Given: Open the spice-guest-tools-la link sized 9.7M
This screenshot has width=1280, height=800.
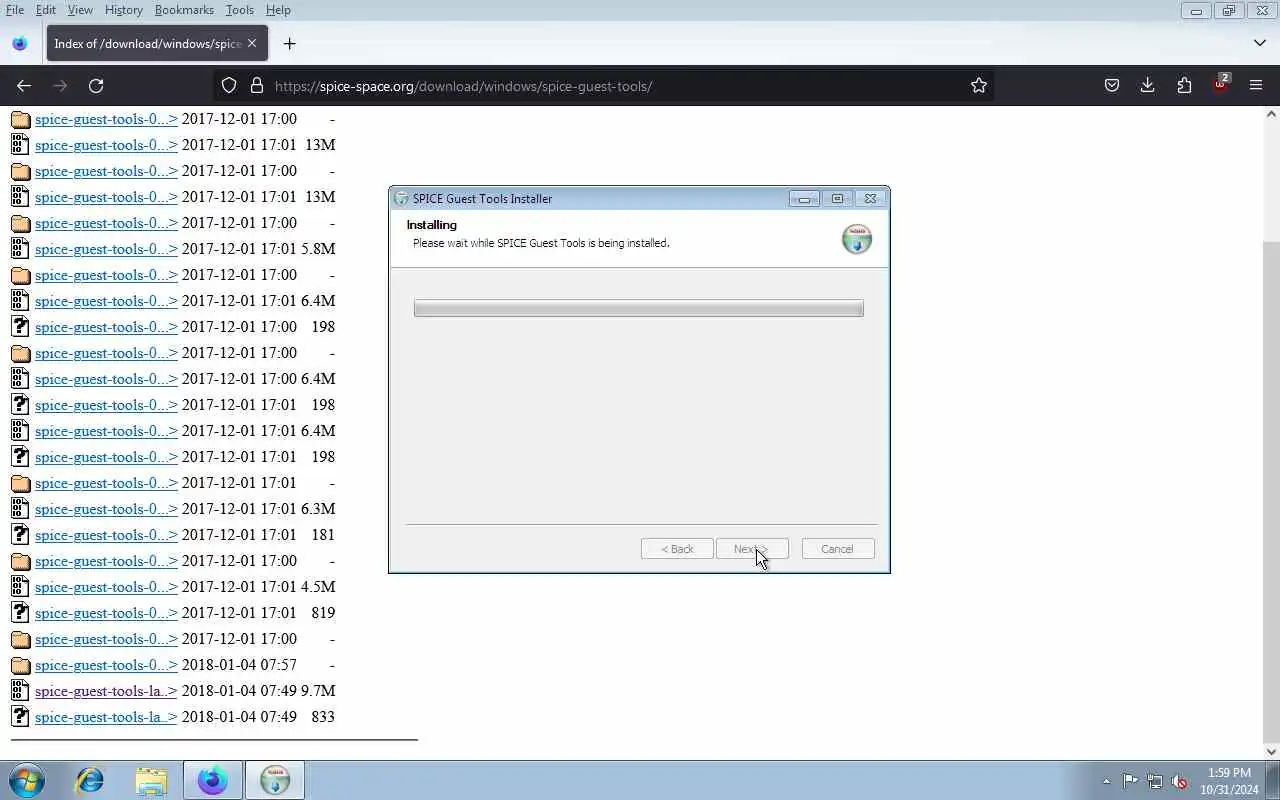Looking at the screenshot, I should [106, 691].
